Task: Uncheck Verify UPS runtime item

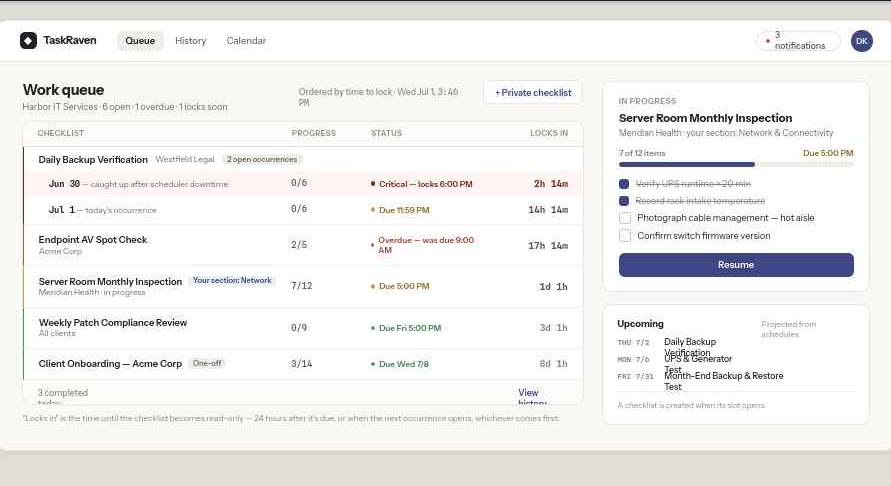Action: pos(624,184)
